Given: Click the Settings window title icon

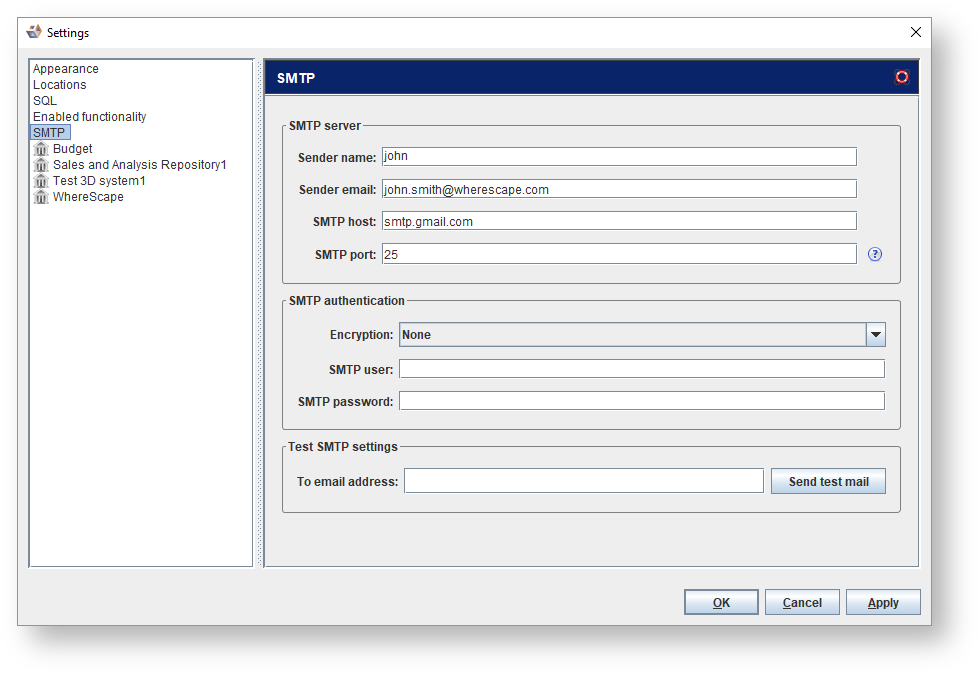Looking at the screenshot, I should coord(34,32).
